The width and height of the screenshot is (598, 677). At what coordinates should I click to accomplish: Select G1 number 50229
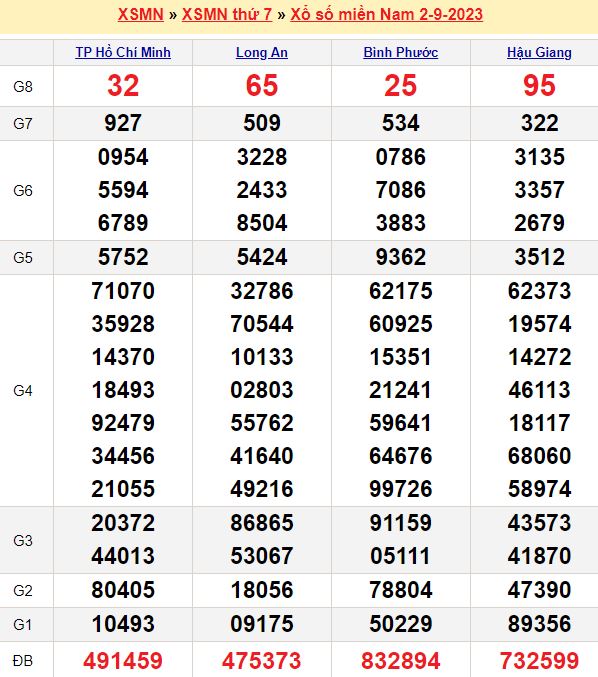(x=401, y=624)
